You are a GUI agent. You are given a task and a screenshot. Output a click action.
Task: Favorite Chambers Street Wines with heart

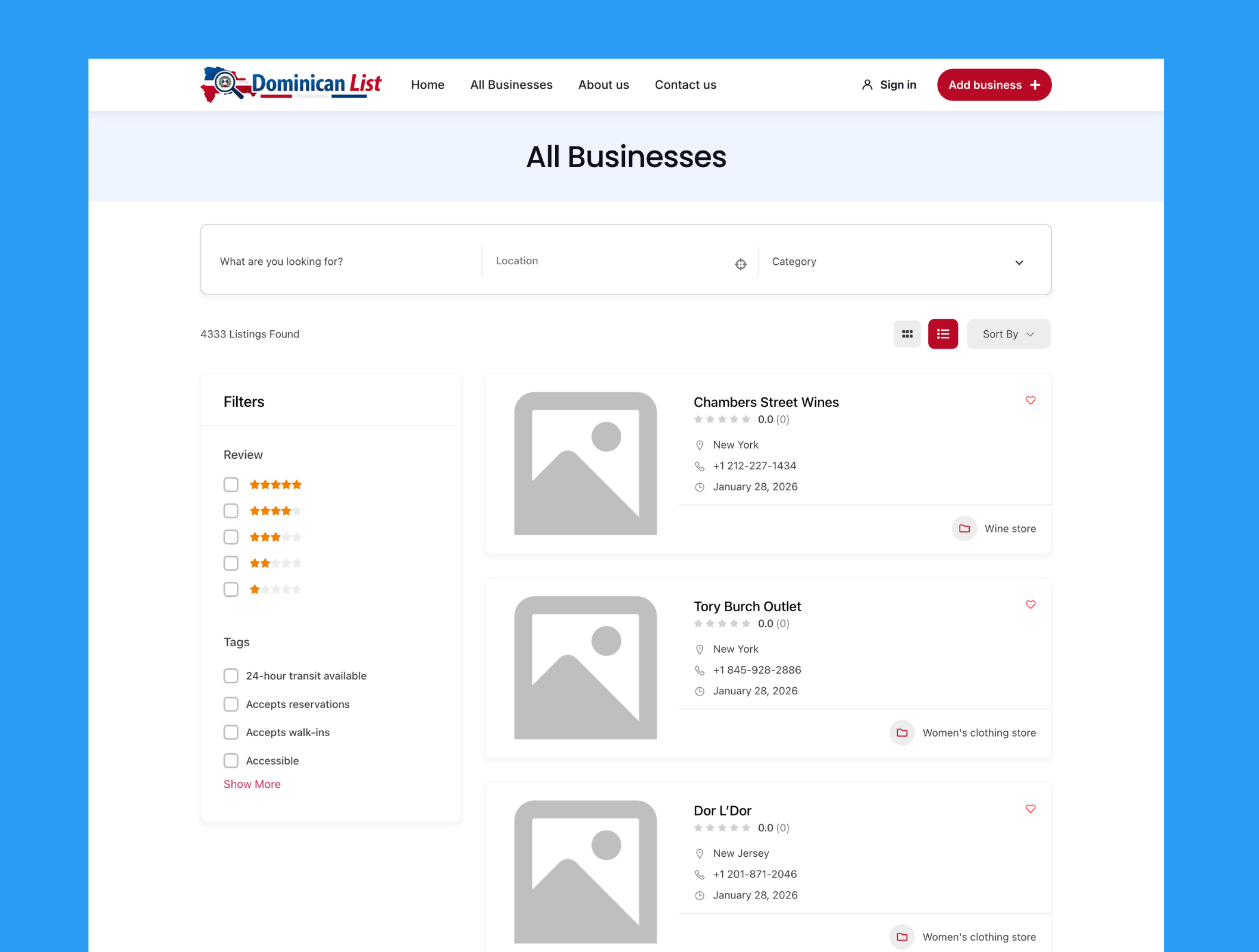click(1031, 400)
